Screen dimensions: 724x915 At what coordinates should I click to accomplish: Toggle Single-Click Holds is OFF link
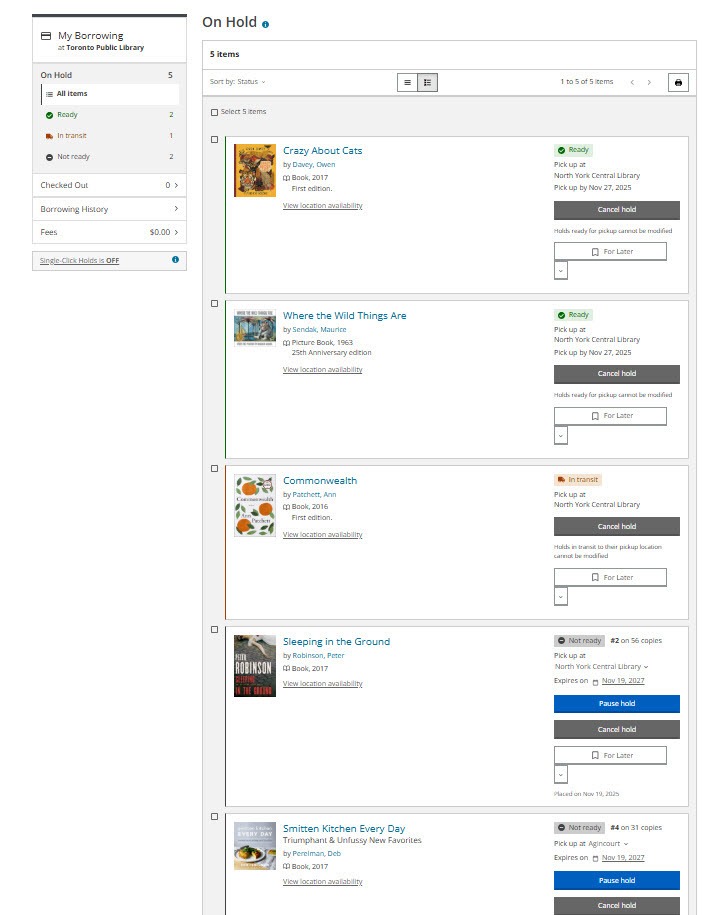[79, 261]
